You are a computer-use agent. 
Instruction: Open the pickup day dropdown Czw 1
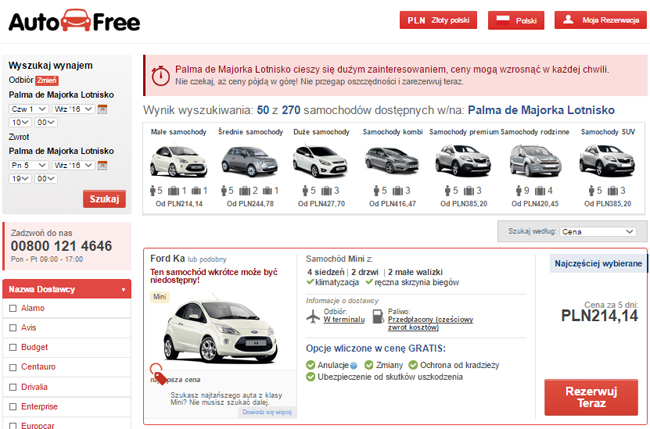[x=29, y=109]
